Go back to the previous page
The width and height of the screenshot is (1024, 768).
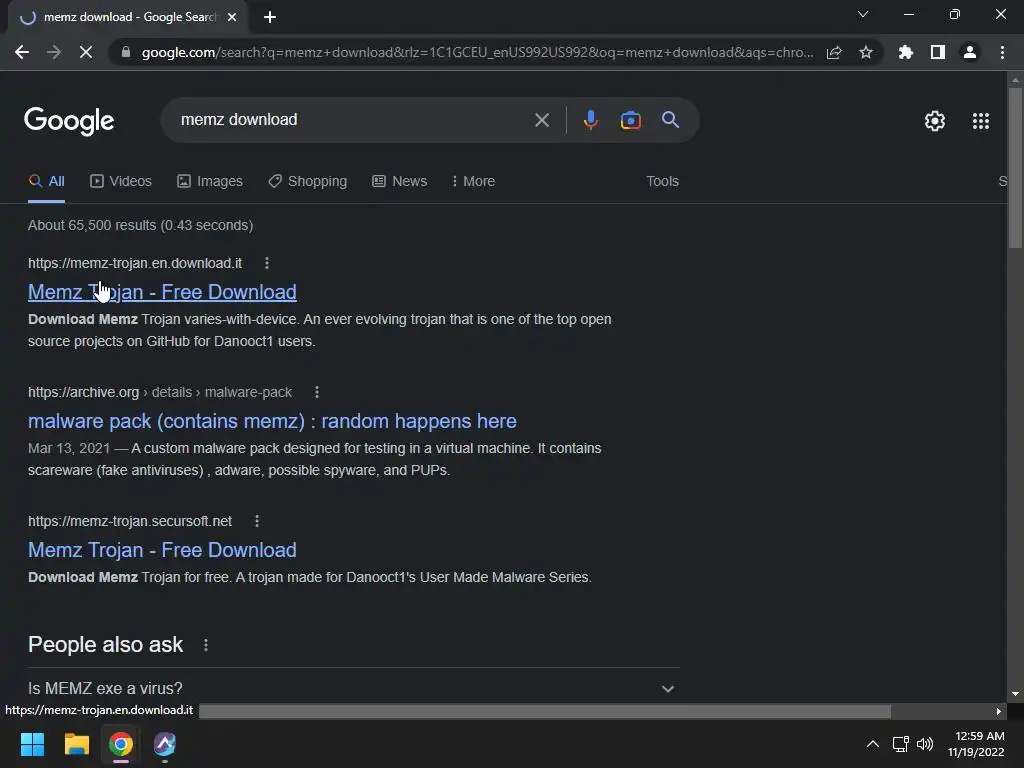22,52
